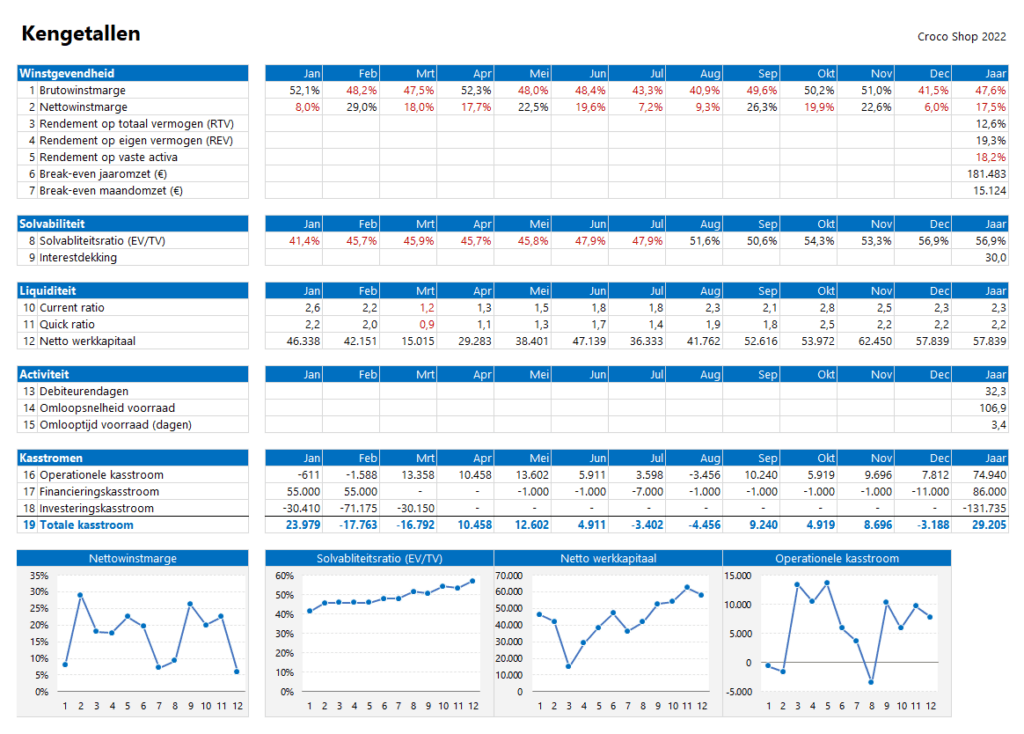Select the Solvabiliteitsratio (EV/TV) chart
This screenshot has width=1024, height=734.
378,635
